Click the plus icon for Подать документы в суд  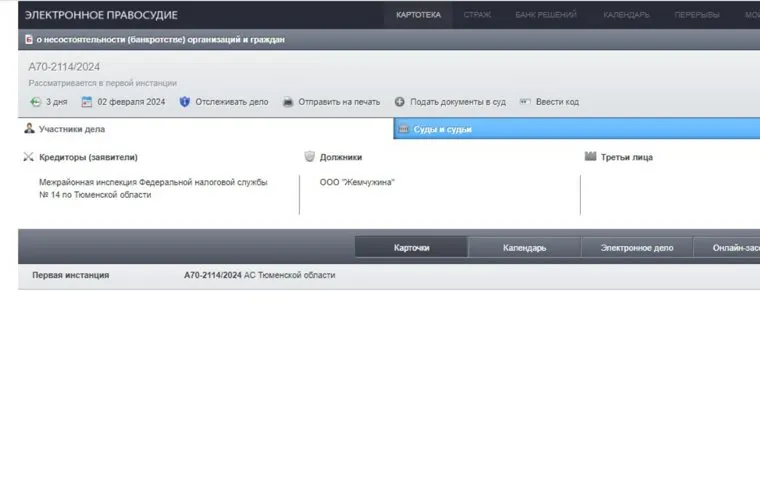click(x=400, y=102)
